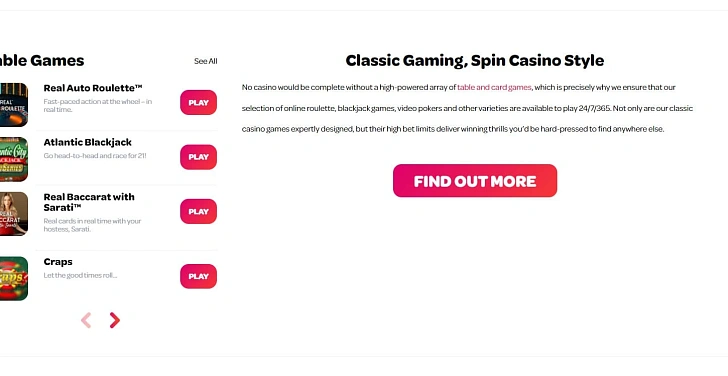Play Real Auto Roulette

(198, 103)
